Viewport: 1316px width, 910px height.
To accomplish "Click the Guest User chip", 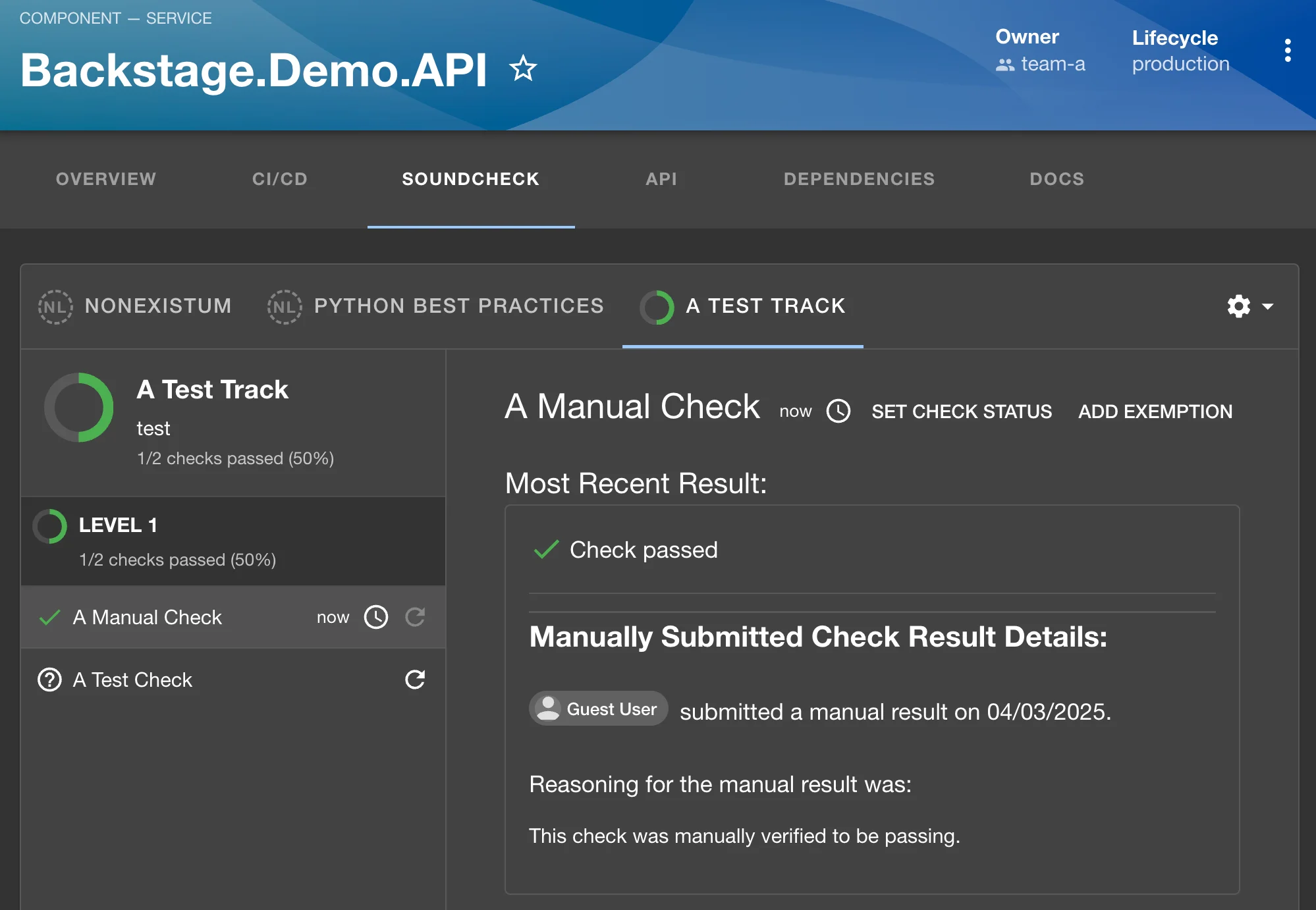I will click(x=599, y=709).
